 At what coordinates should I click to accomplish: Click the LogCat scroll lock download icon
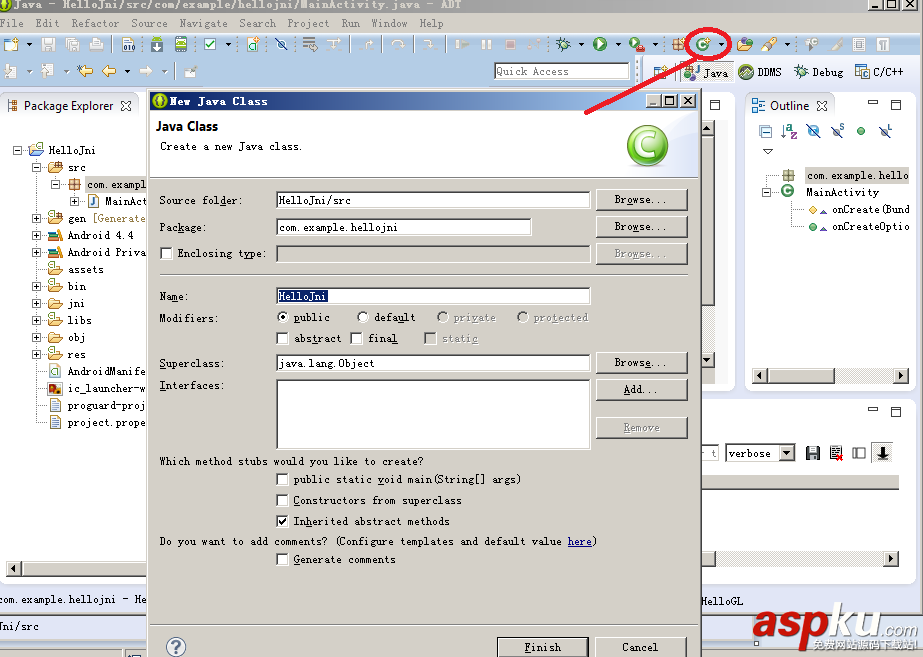(883, 453)
